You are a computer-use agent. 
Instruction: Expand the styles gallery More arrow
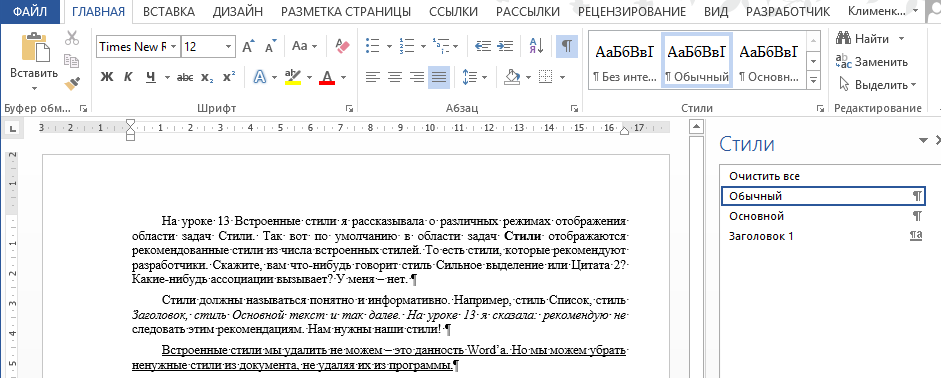click(x=814, y=80)
